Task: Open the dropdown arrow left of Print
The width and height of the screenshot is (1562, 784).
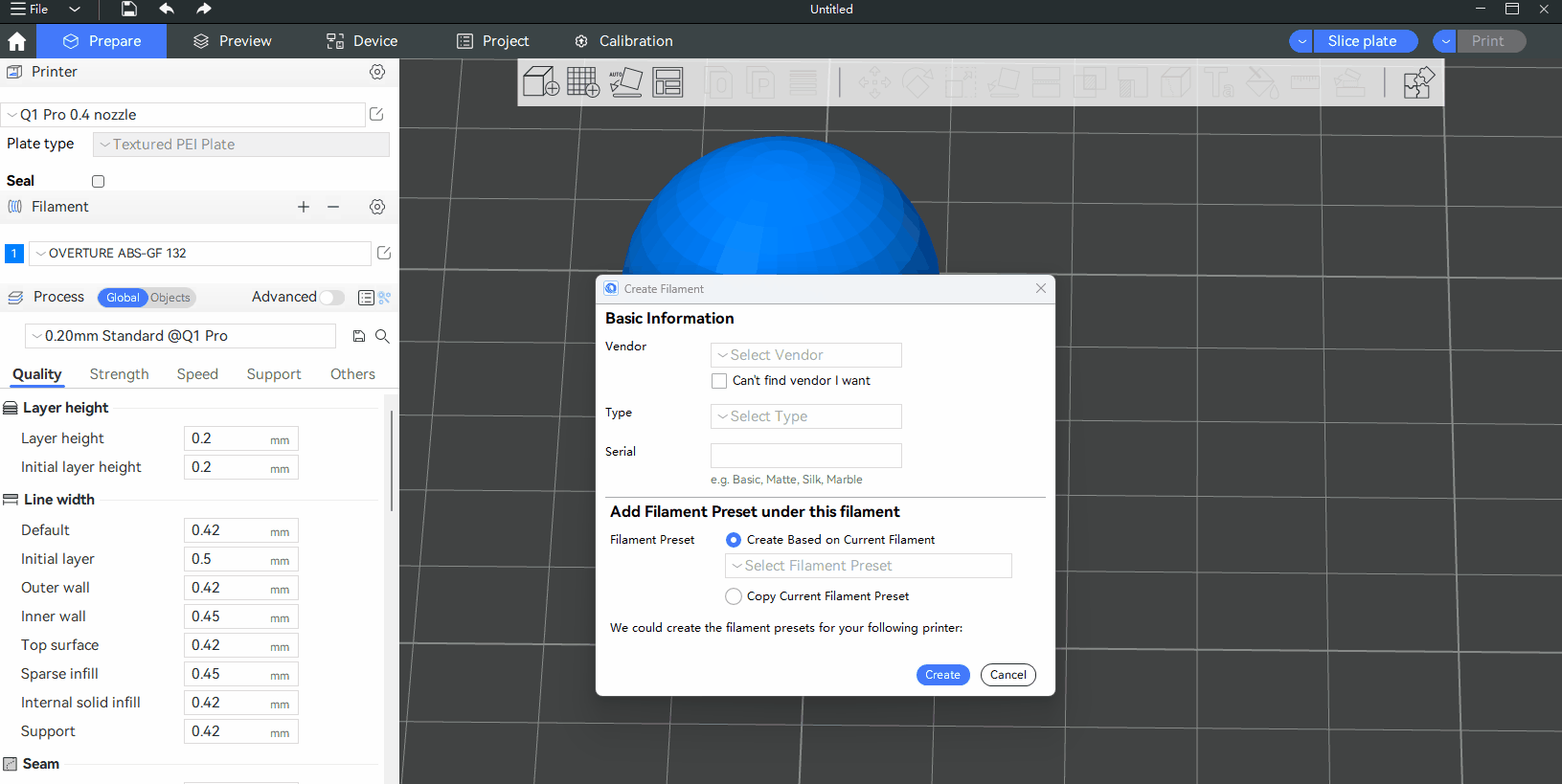Action: pyautogui.click(x=1445, y=41)
